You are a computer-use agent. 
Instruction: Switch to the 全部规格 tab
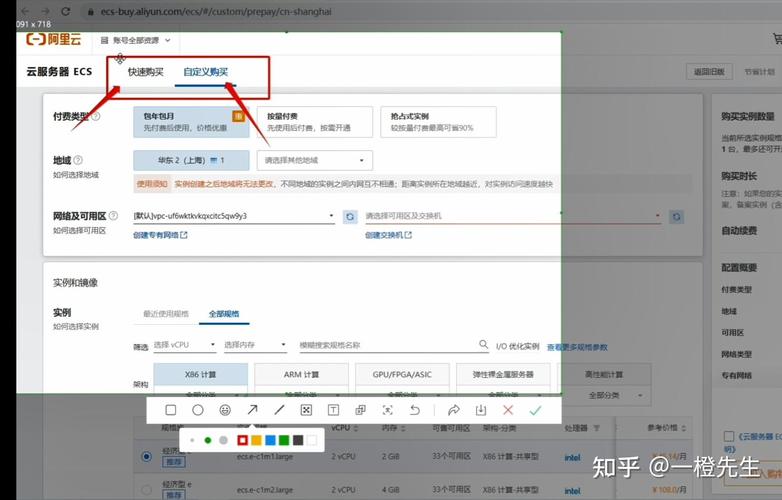pos(224,314)
